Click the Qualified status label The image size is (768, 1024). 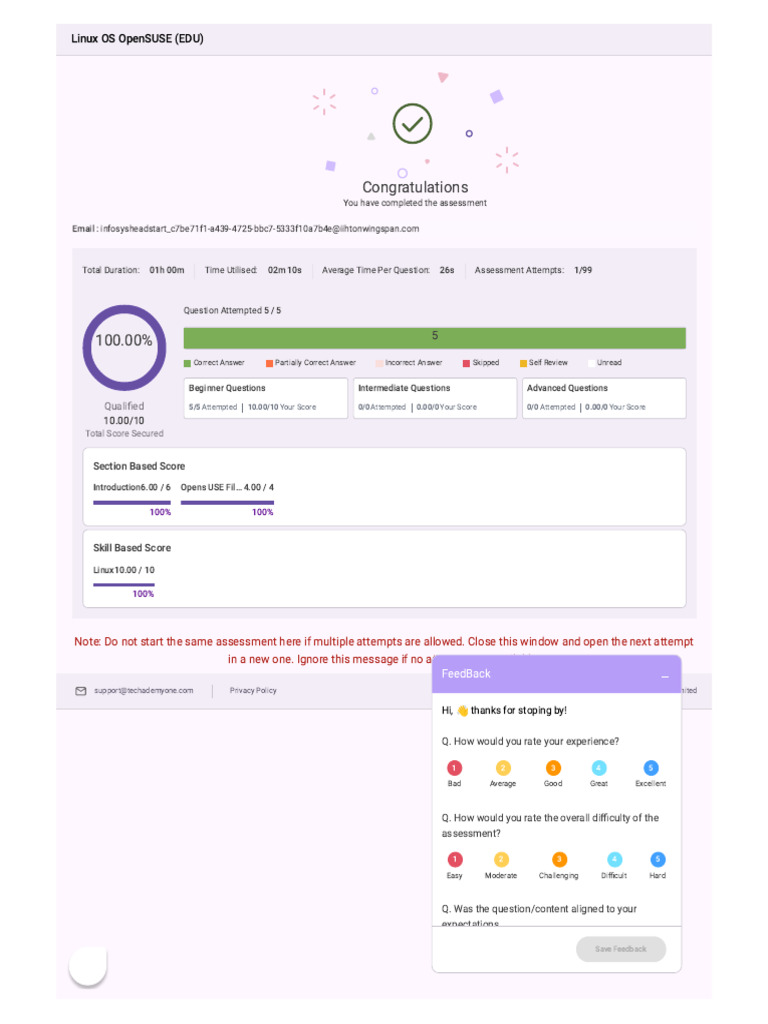point(124,406)
